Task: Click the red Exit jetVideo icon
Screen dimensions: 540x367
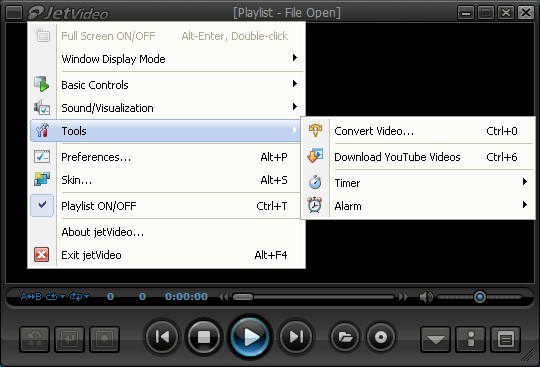Action: [x=42, y=255]
